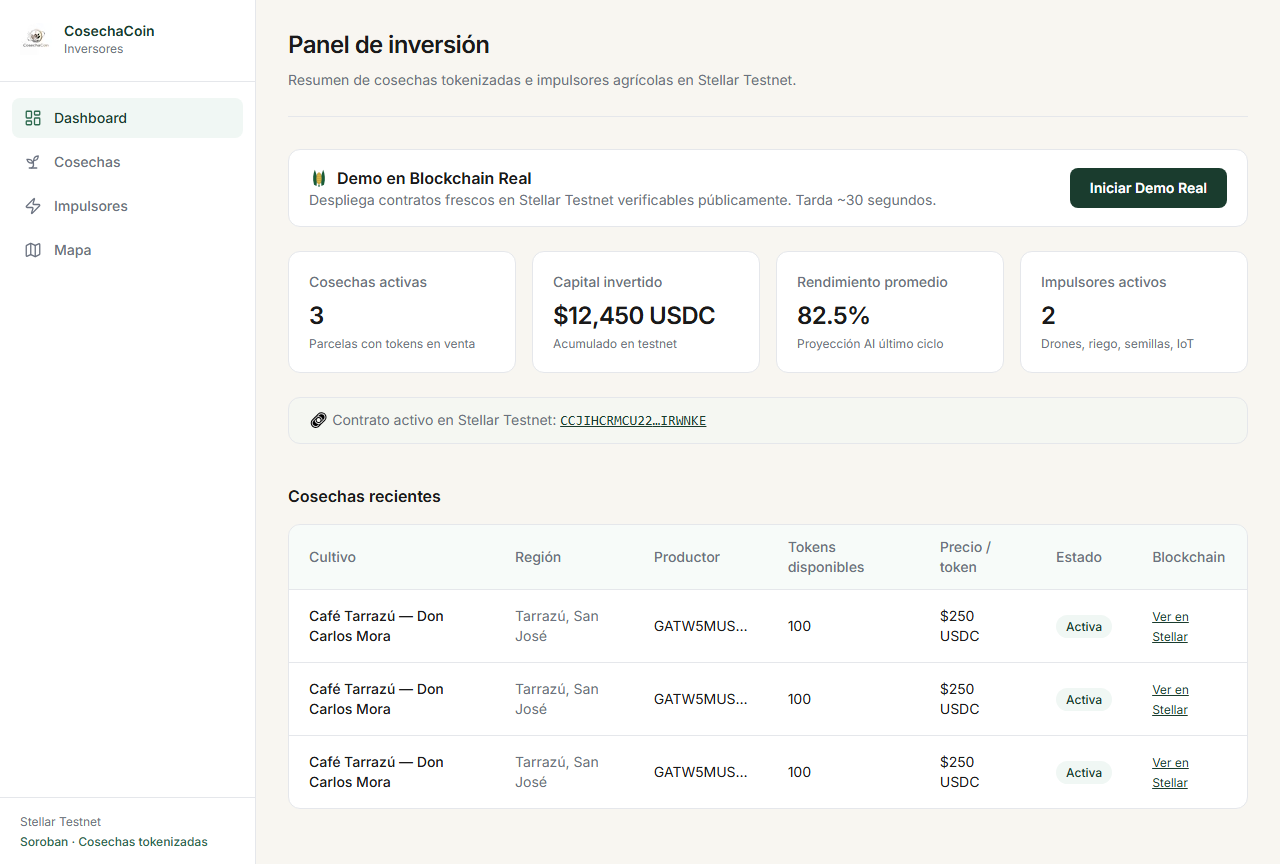
Task: Click the Capital invertido label
Action: coord(608,282)
